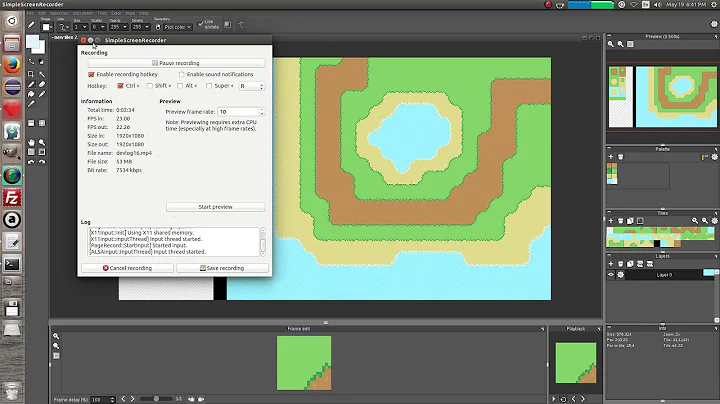Open Layer 0 settings gear
The image size is (720, 404).
point(621,275)
